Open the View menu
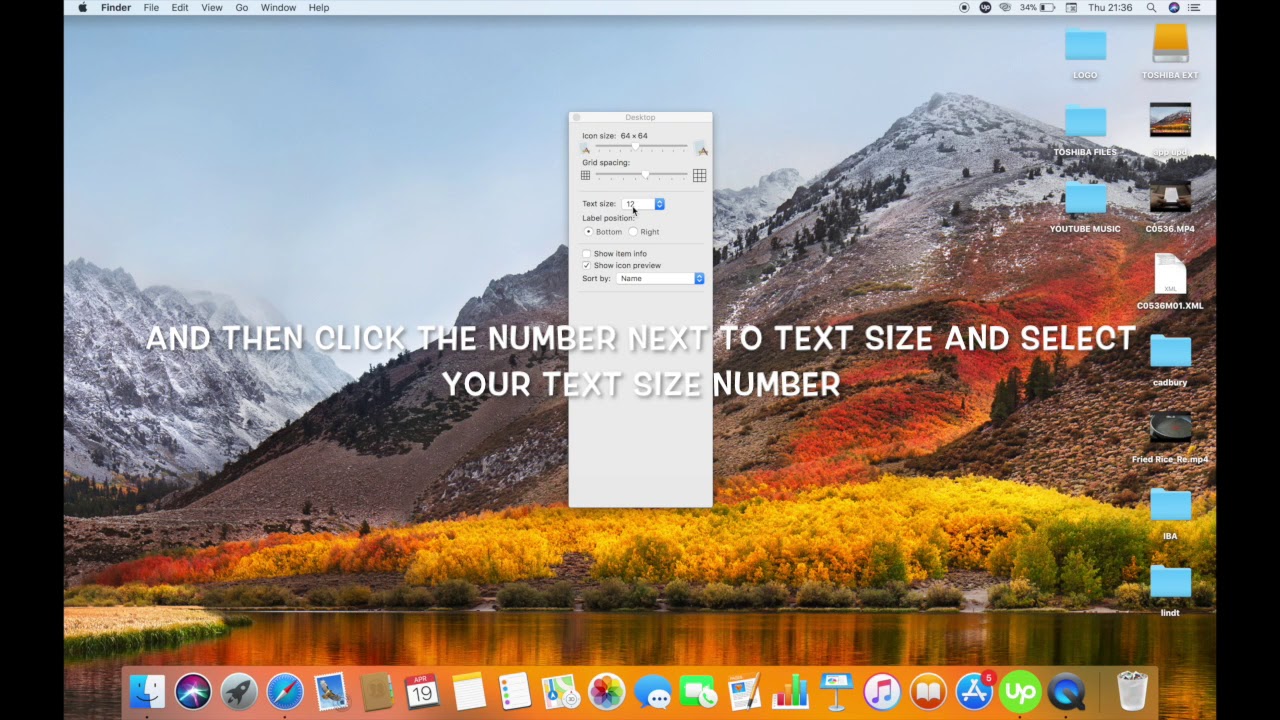The image size is (1280, 720). 212,7
